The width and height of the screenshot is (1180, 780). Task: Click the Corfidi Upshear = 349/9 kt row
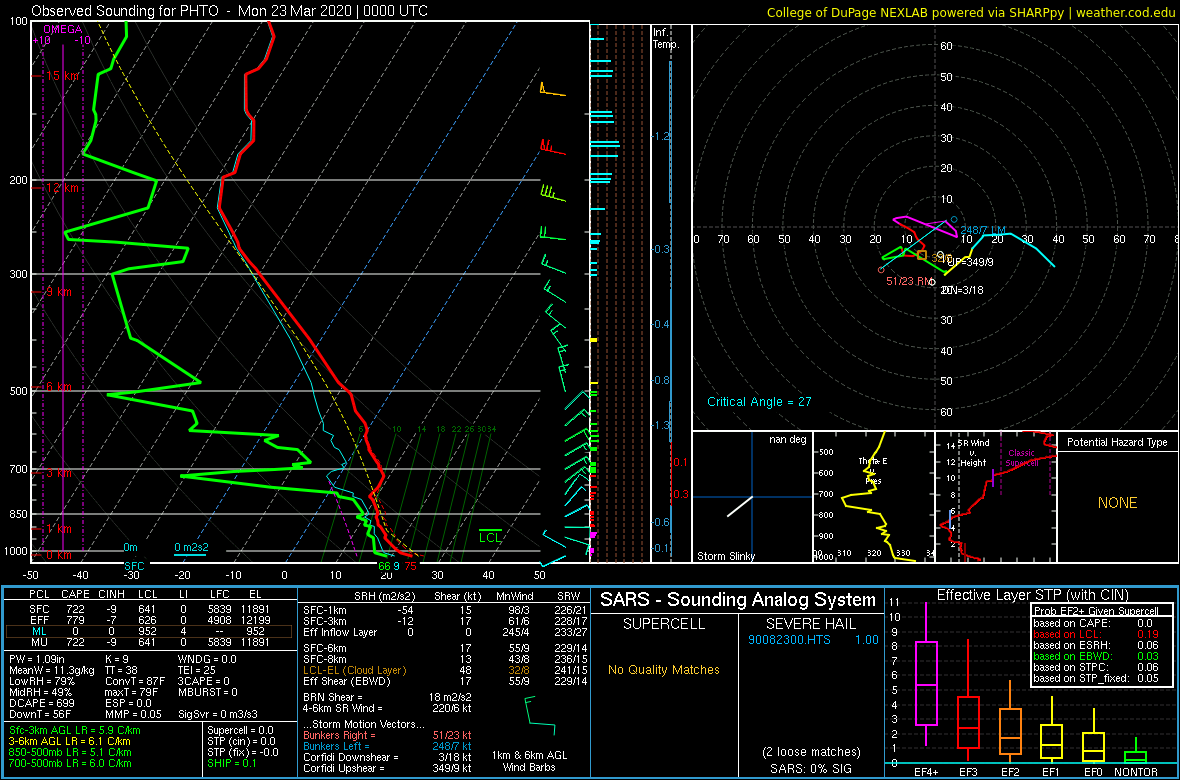[x=387, y=769]
